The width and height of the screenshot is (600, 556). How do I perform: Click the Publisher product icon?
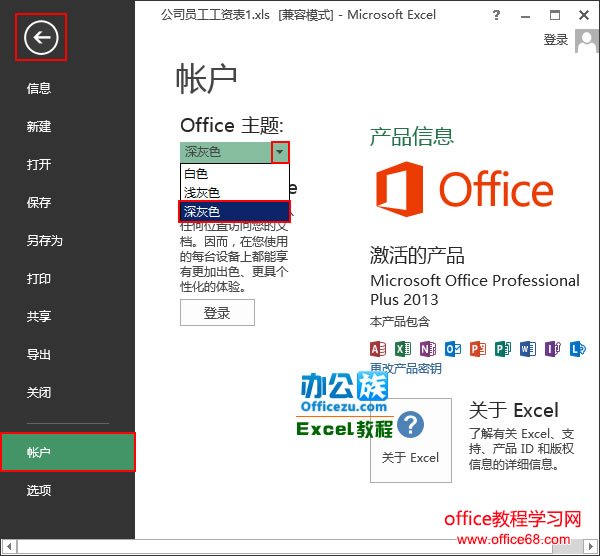point(503,349)
